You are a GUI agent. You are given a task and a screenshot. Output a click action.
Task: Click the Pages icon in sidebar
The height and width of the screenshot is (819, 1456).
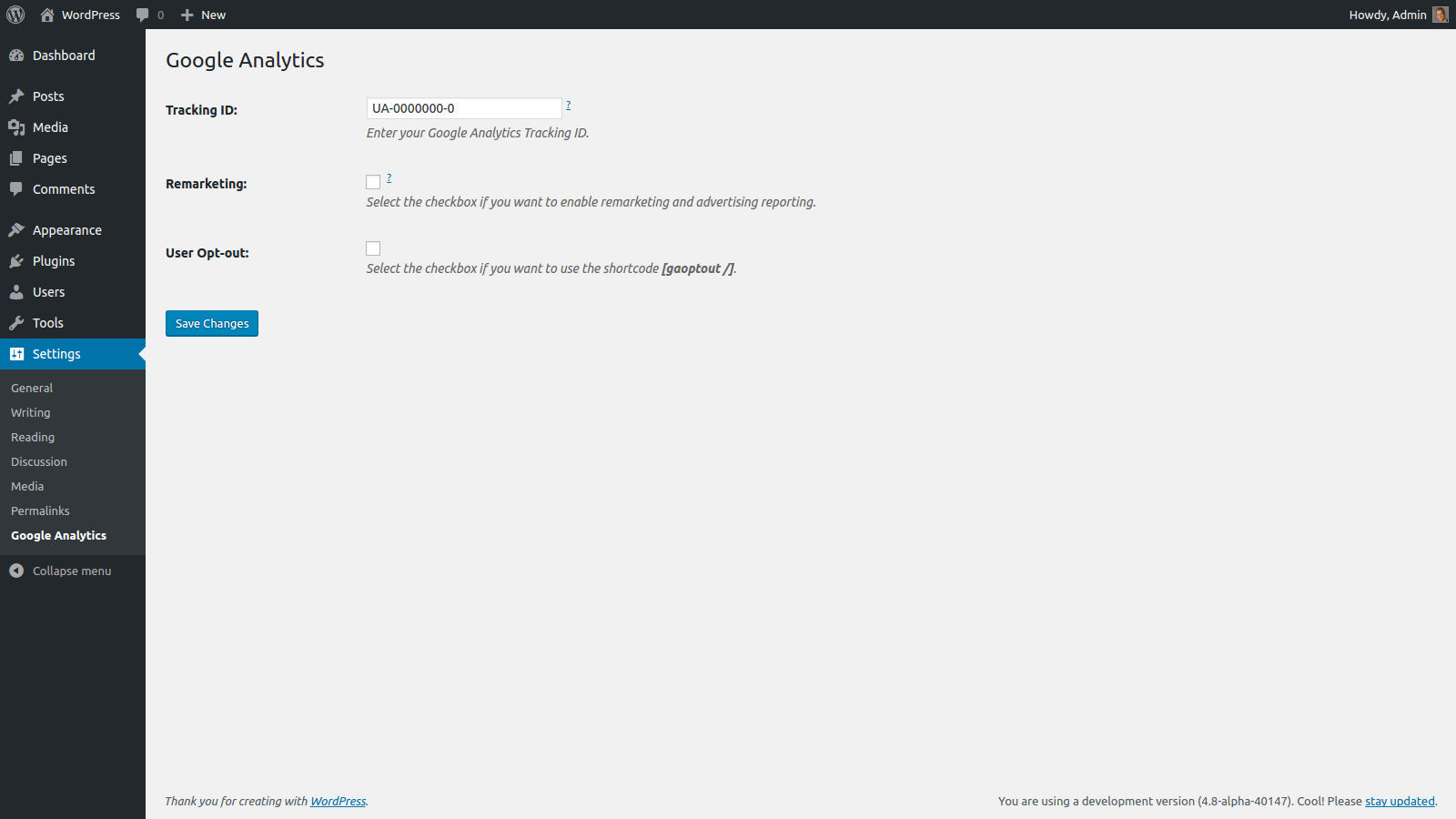pyautogui.click(x=16, y=158)
